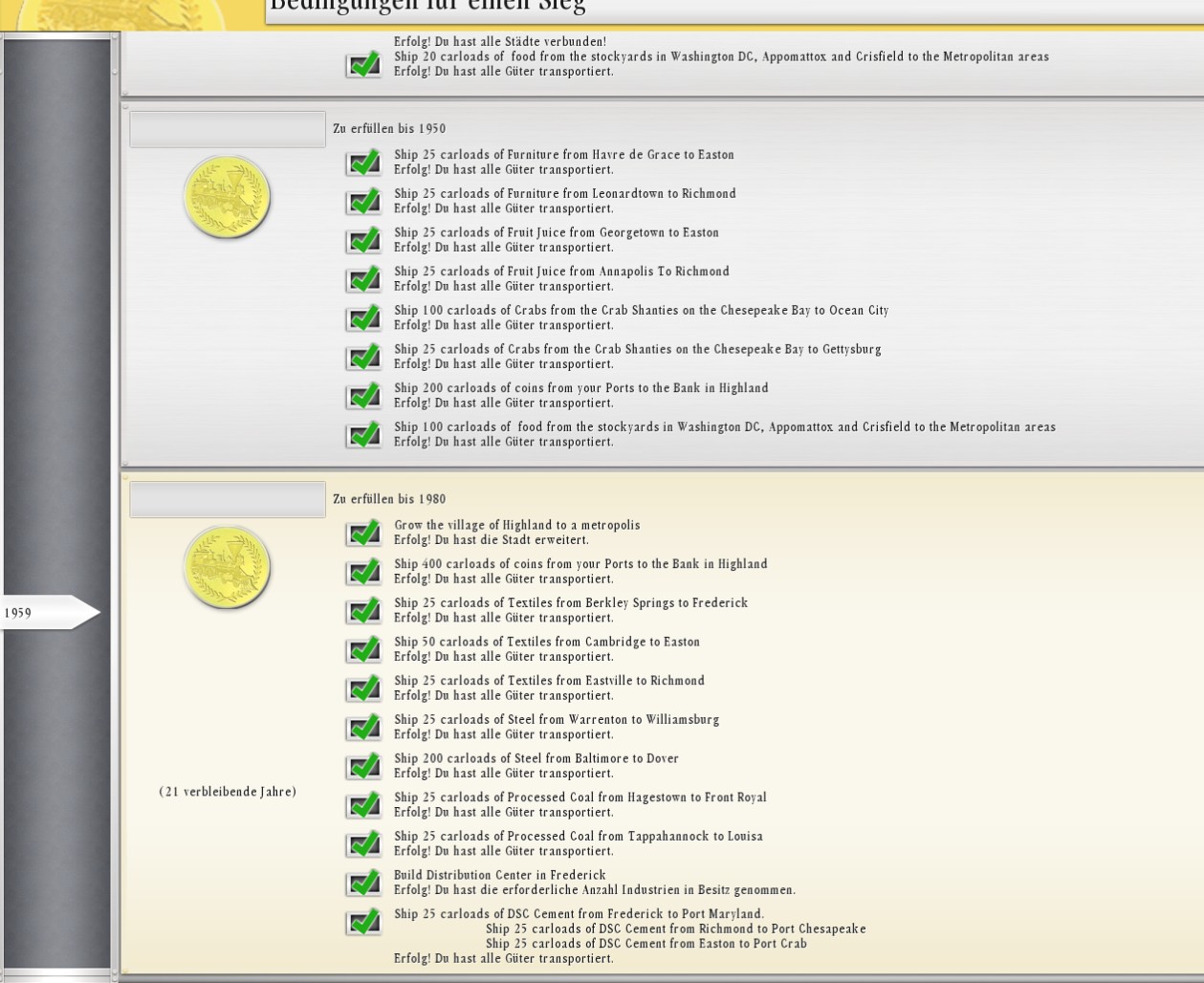1204x983 pixels.
Task: Click checkmark for 100 carloads of food
Action: pos(363,435)
